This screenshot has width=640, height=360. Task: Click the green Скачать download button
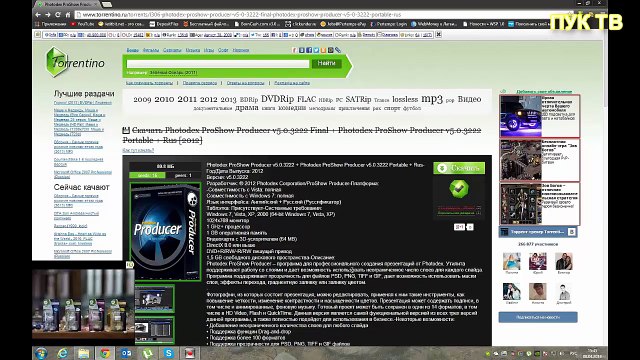tap(459, 168)
